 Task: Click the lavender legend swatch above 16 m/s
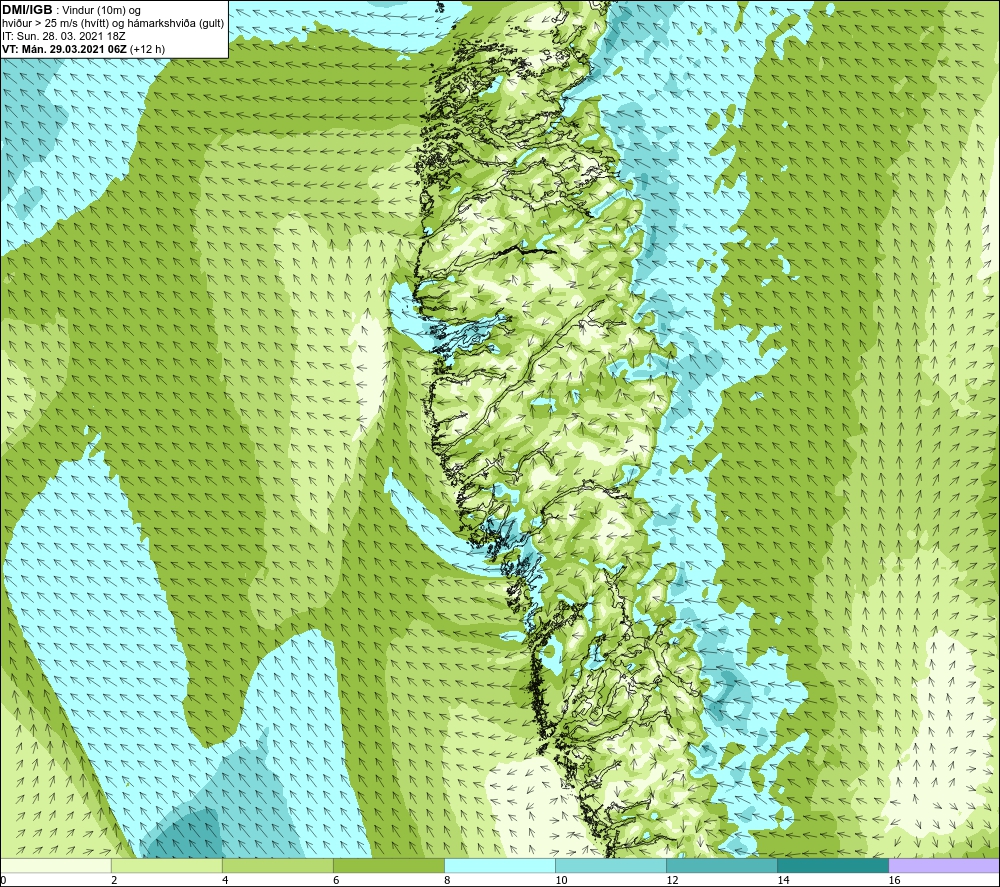(x=944, y=865)
